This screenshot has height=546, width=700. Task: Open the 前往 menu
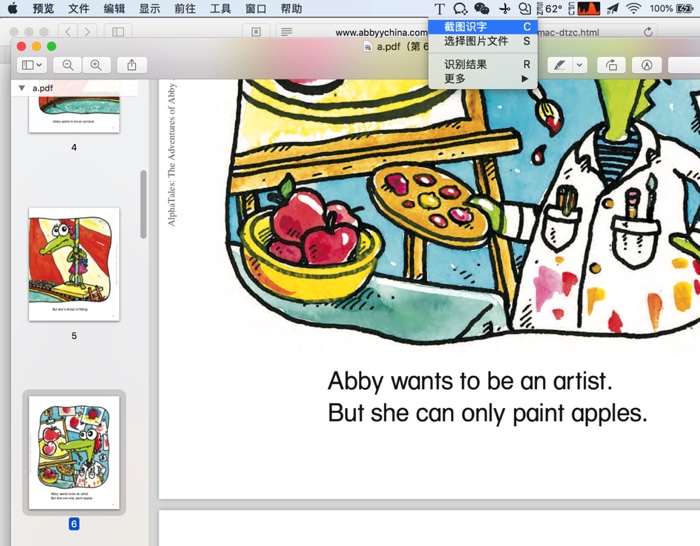185,8
